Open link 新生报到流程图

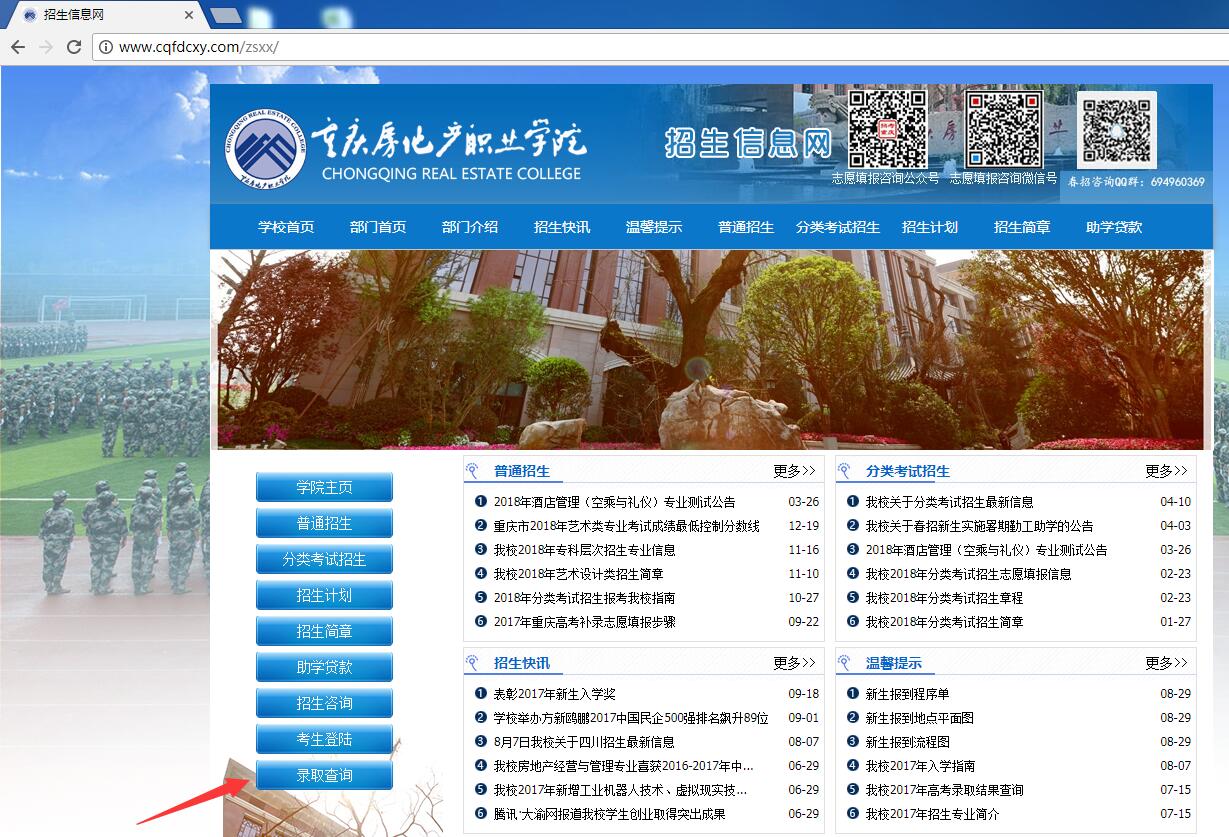[x=907, y=742]
